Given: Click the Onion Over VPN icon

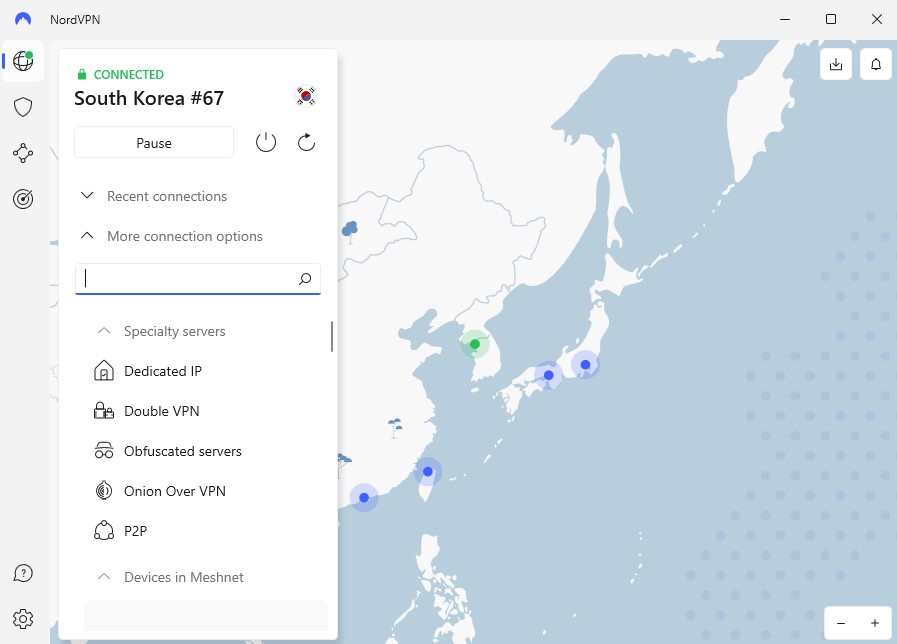Looking at the screenshot, I should click(104, 491).
